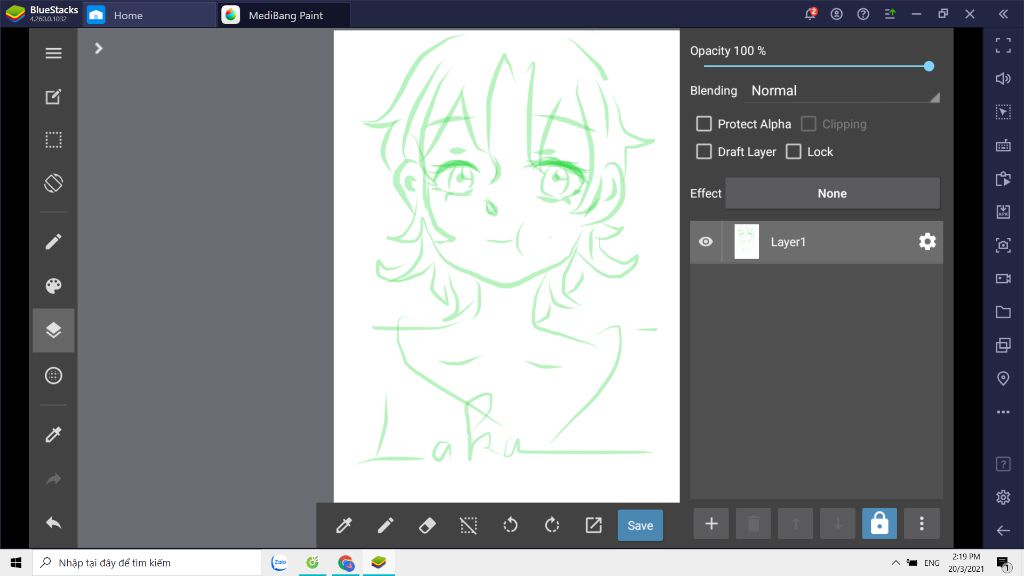Open the Effect None selector
This screenshot has width=1024, height=576.
click(x=832, y=193)
